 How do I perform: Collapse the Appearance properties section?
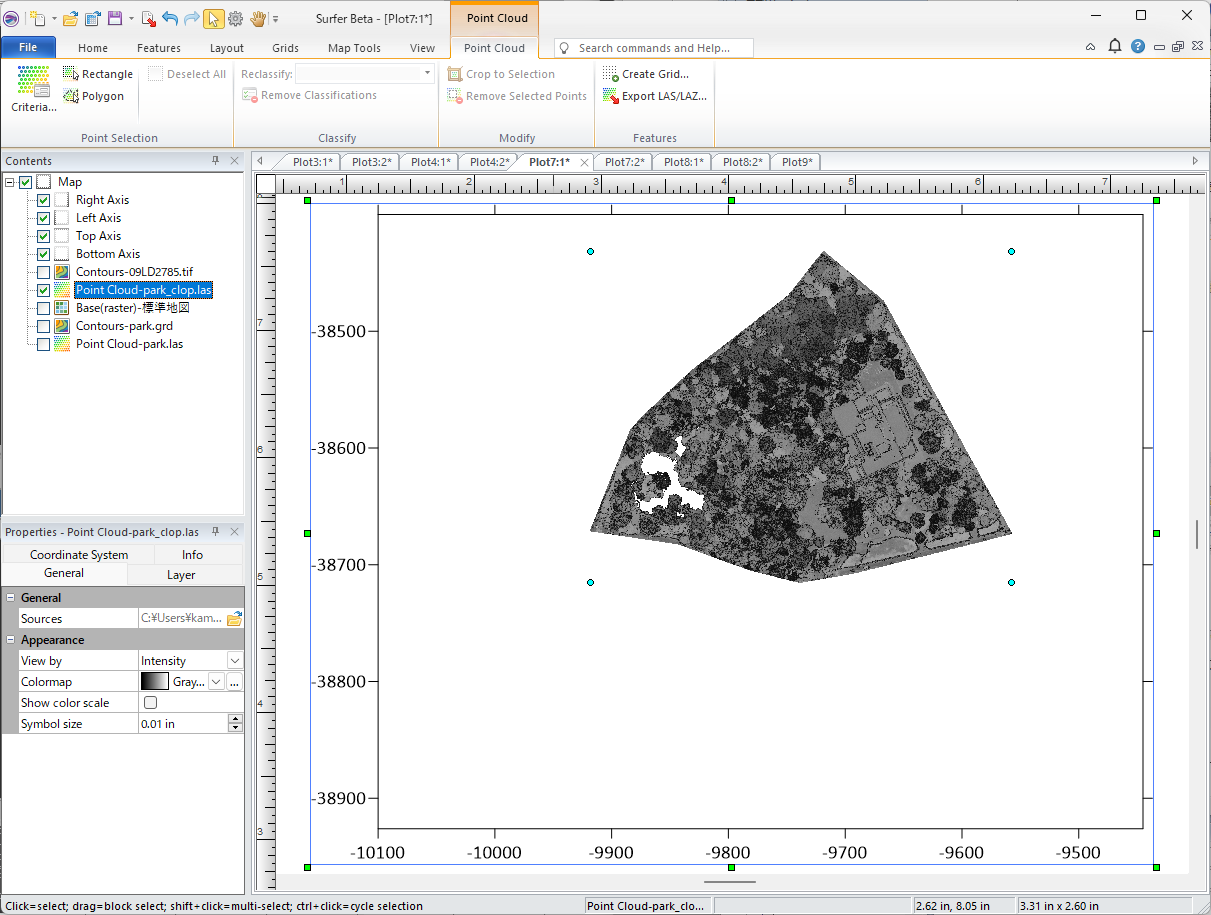point(11,640)
